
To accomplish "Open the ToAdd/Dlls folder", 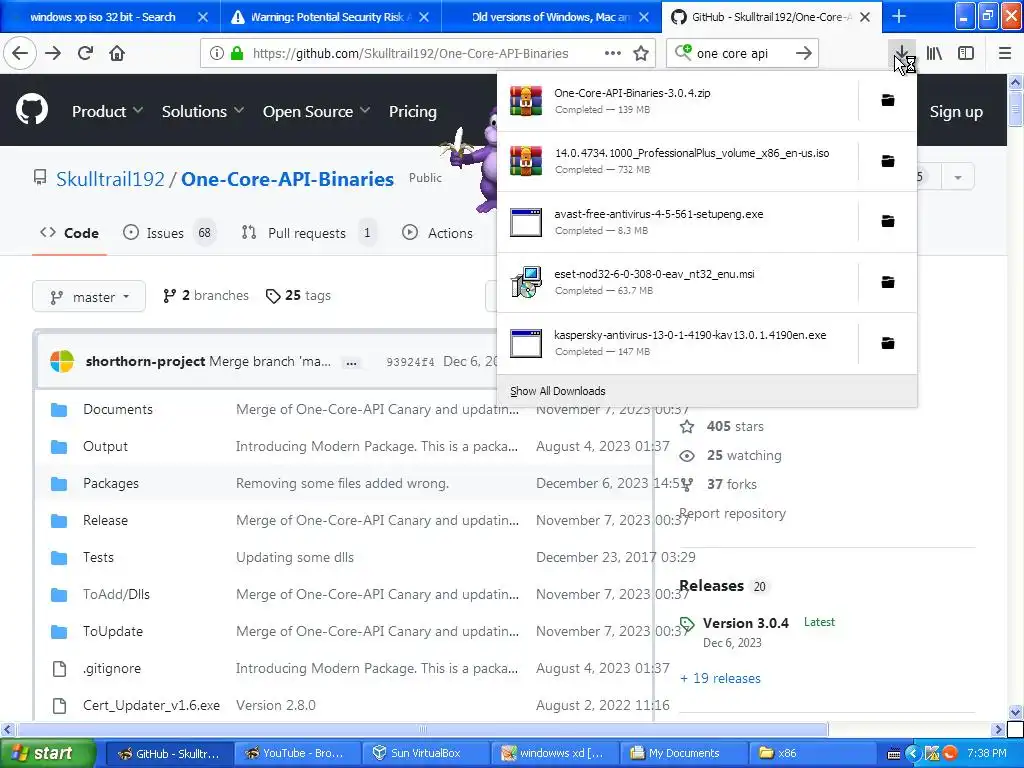I will coord(116,594).
